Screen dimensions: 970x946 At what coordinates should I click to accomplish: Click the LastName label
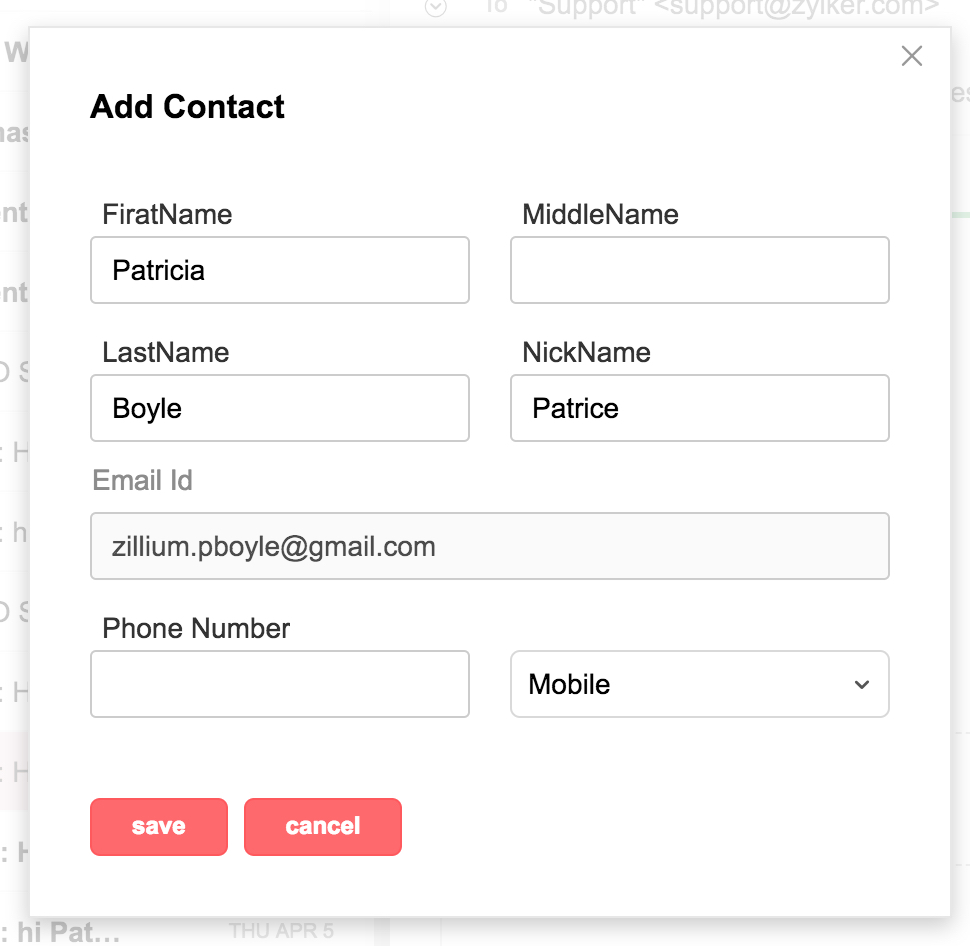click(165, 352)
